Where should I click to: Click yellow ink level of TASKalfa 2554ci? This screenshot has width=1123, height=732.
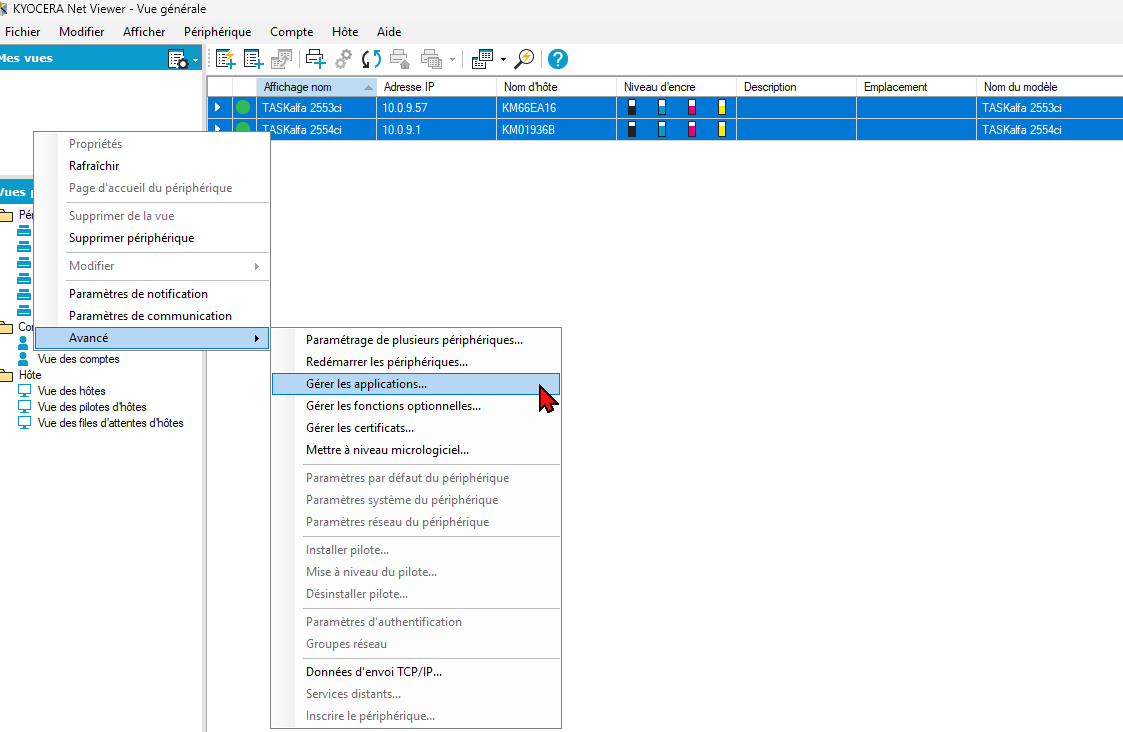[x=722, y=130]
